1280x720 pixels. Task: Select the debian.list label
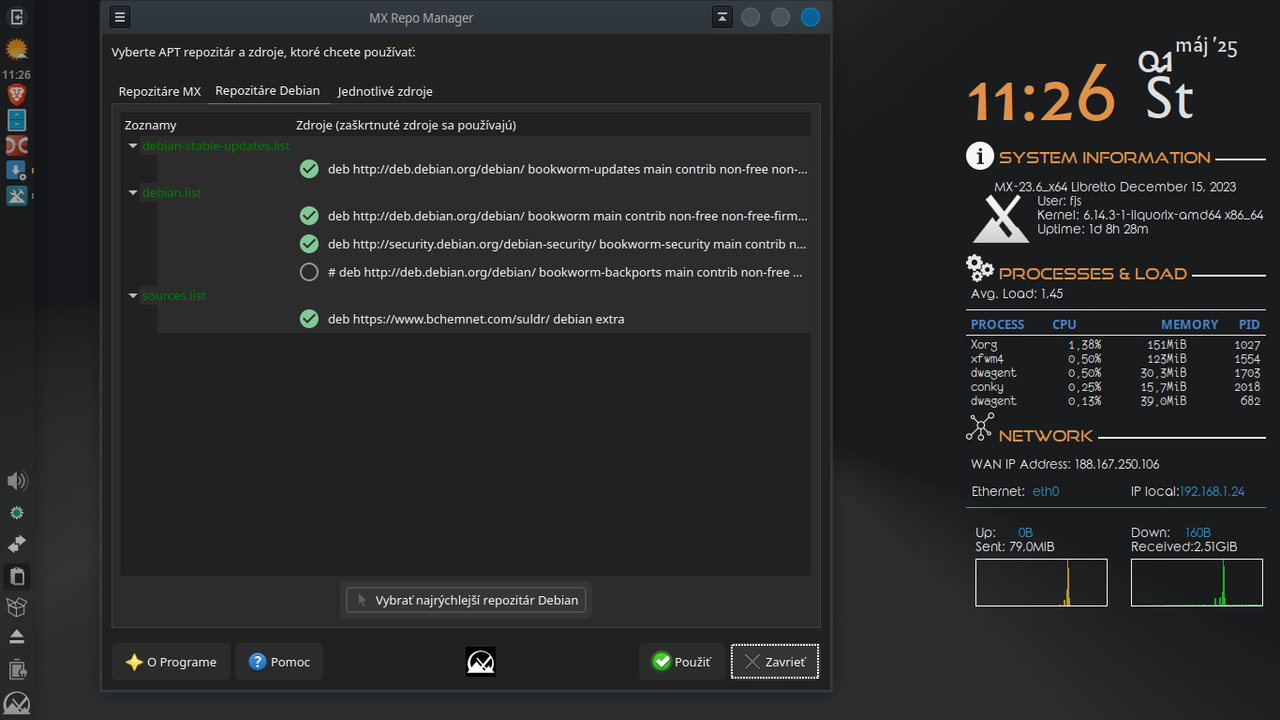pos(172,193)
